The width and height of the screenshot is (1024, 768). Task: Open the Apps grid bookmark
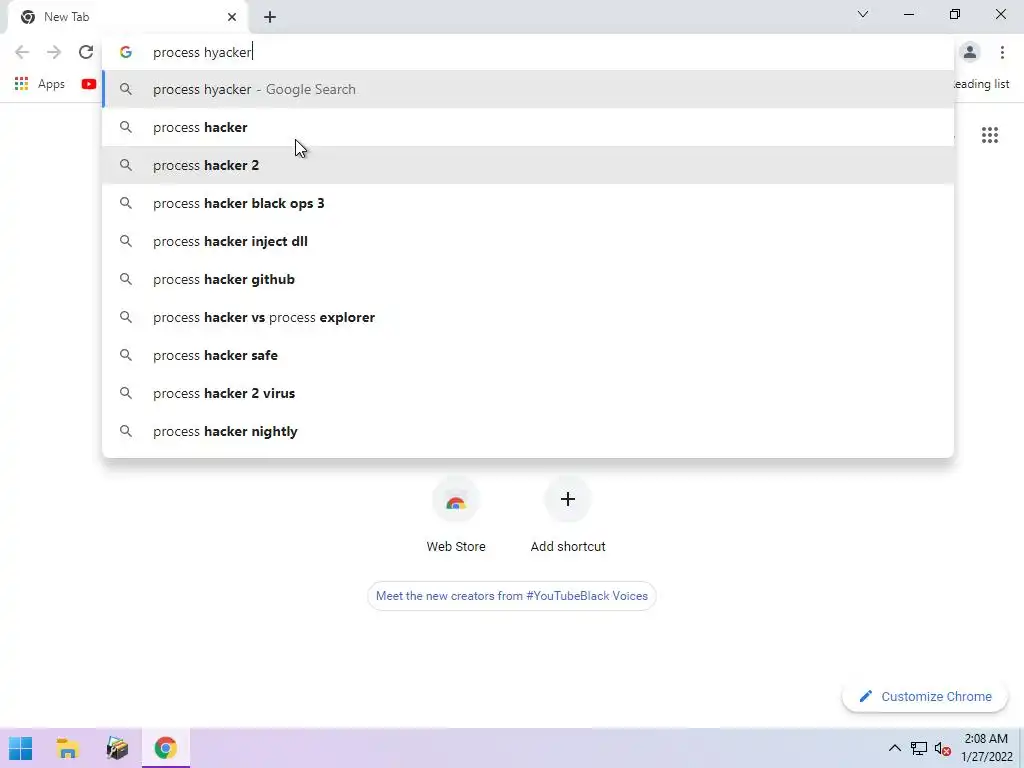[x=39, y=84]
